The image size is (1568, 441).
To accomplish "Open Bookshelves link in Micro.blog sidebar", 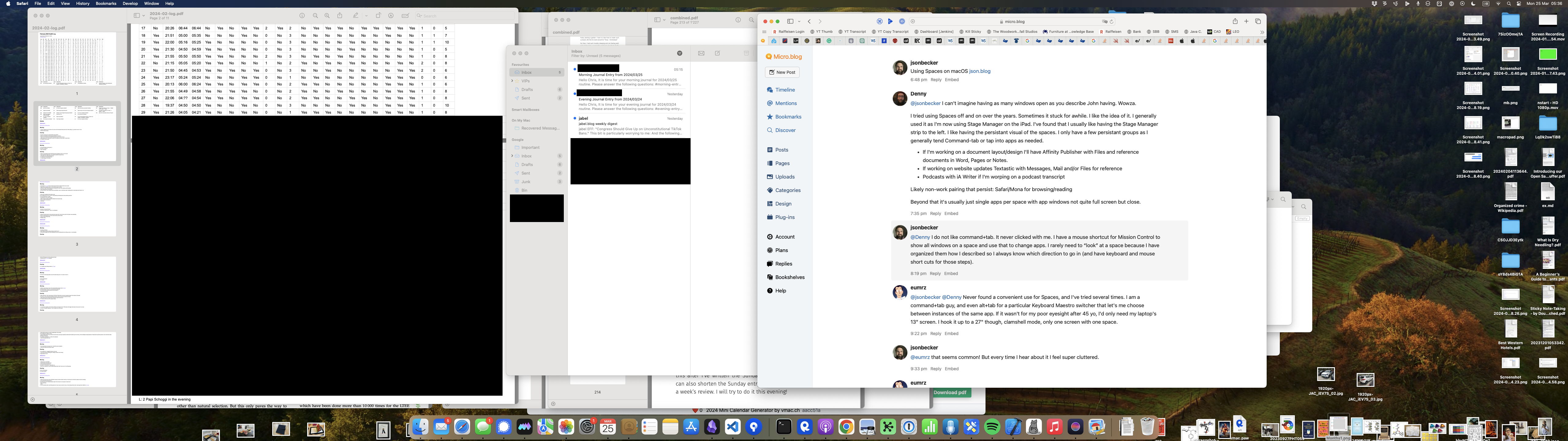I will pos(790,277).
